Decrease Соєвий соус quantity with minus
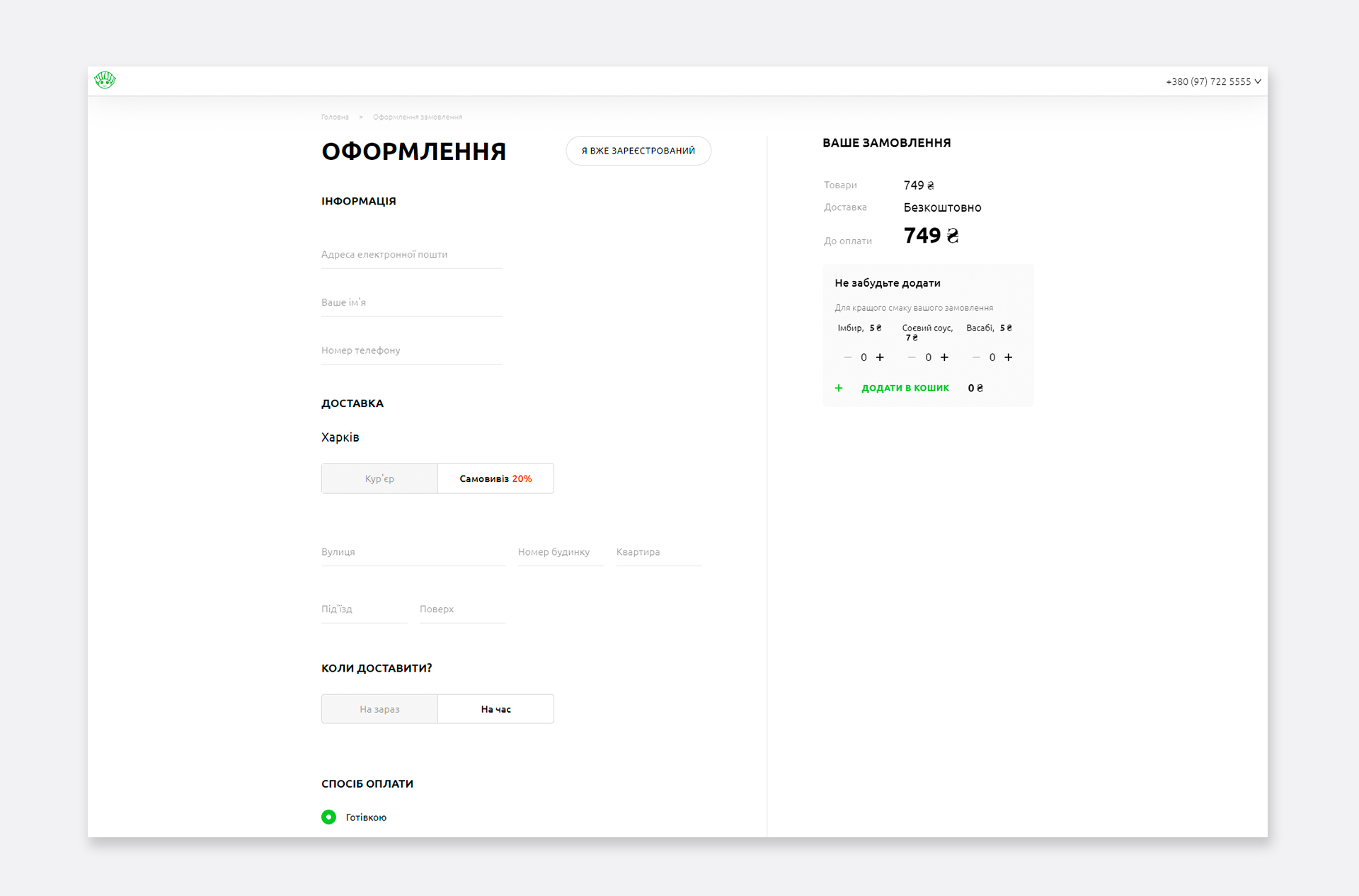The height and width of the screenshot is (896, 1359). 912,357
